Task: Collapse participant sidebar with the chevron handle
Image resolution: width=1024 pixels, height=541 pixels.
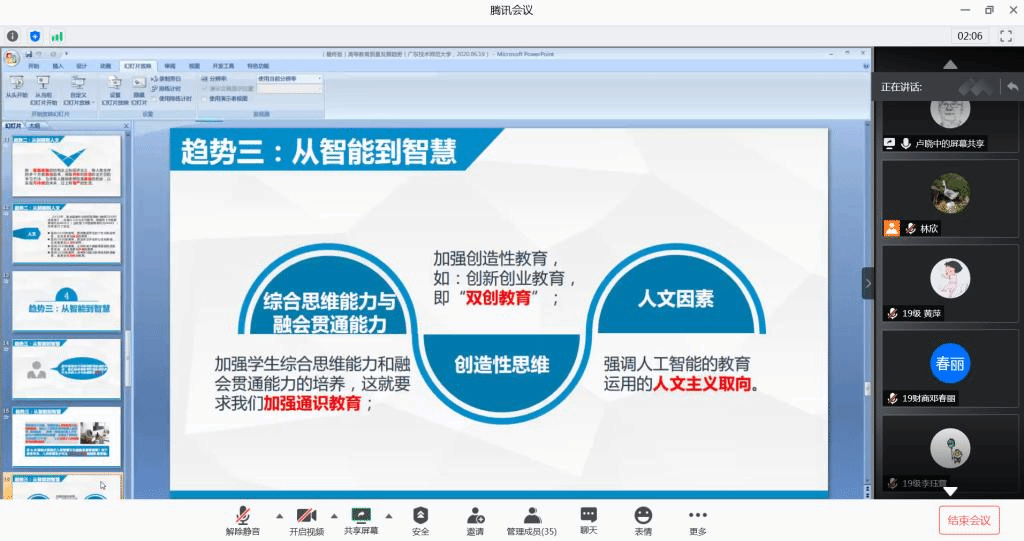Action: coord(867,283)
